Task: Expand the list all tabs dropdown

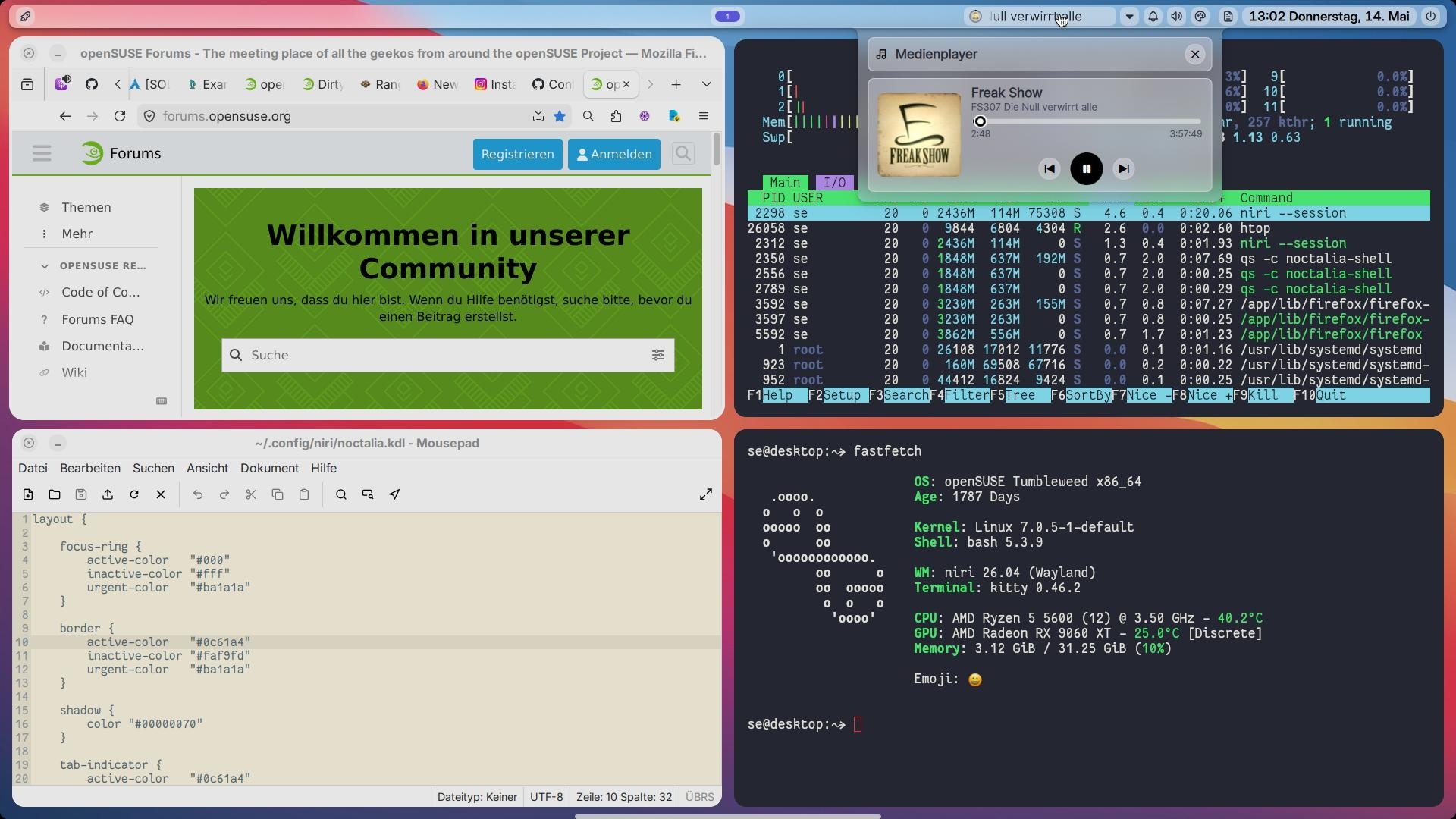Action: click(706, 84)
